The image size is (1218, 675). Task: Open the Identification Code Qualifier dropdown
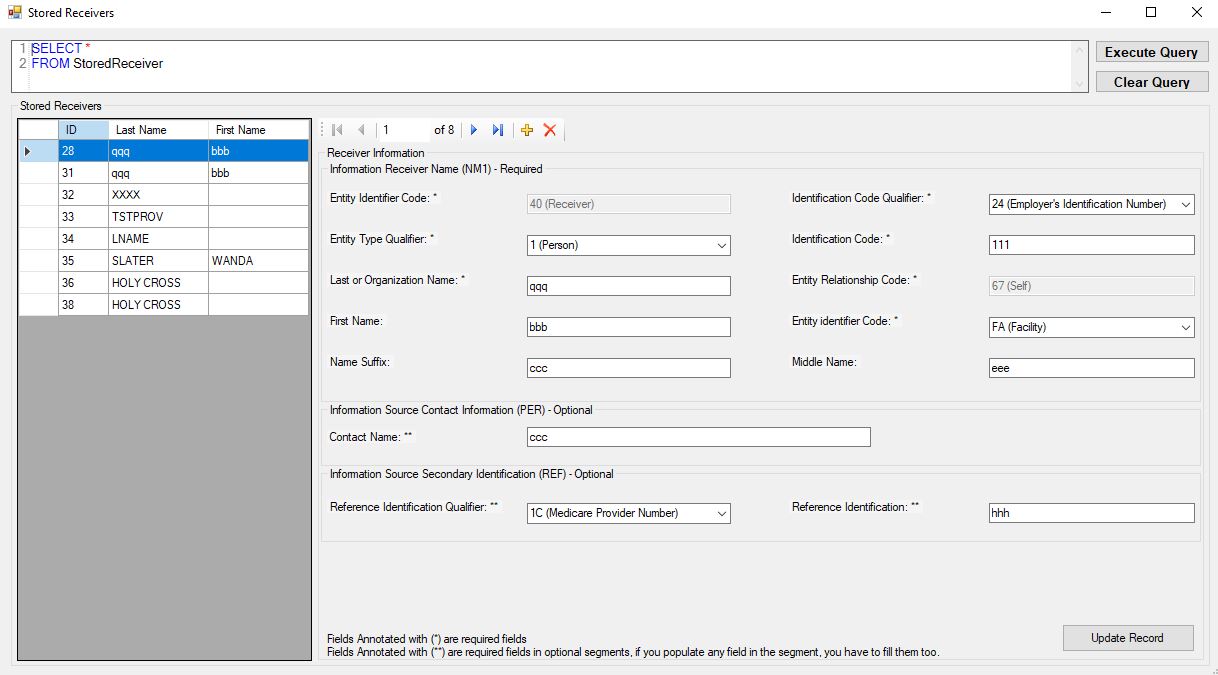point(1186,204)
